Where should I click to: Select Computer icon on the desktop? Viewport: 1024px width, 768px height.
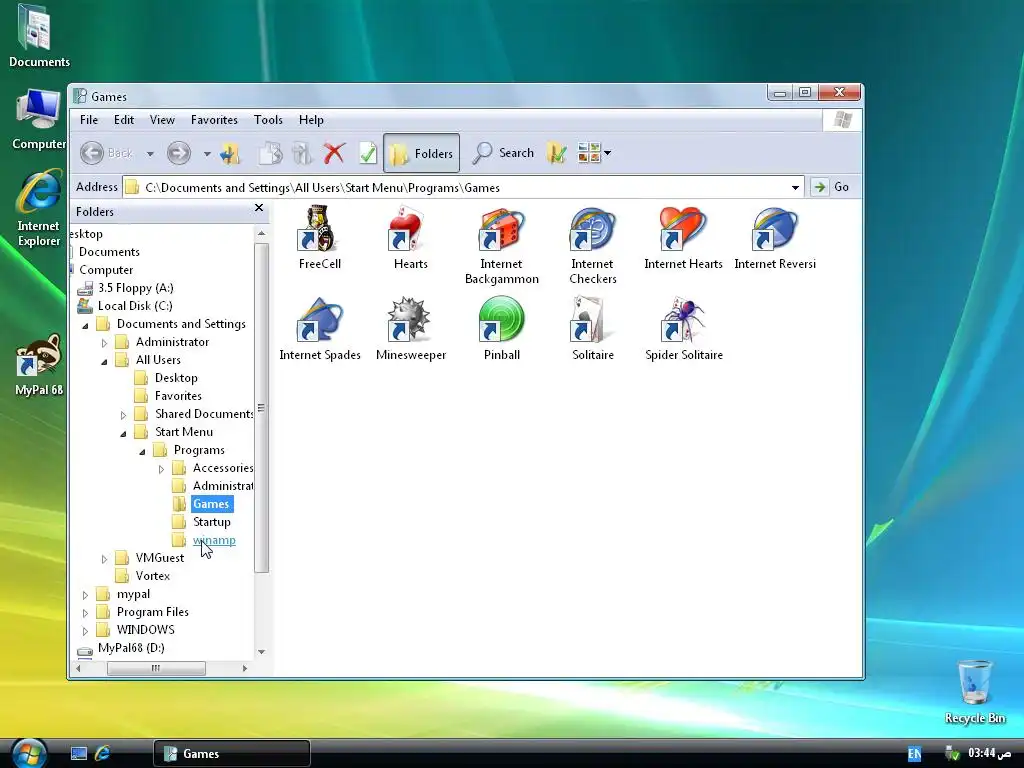(39, 119)
